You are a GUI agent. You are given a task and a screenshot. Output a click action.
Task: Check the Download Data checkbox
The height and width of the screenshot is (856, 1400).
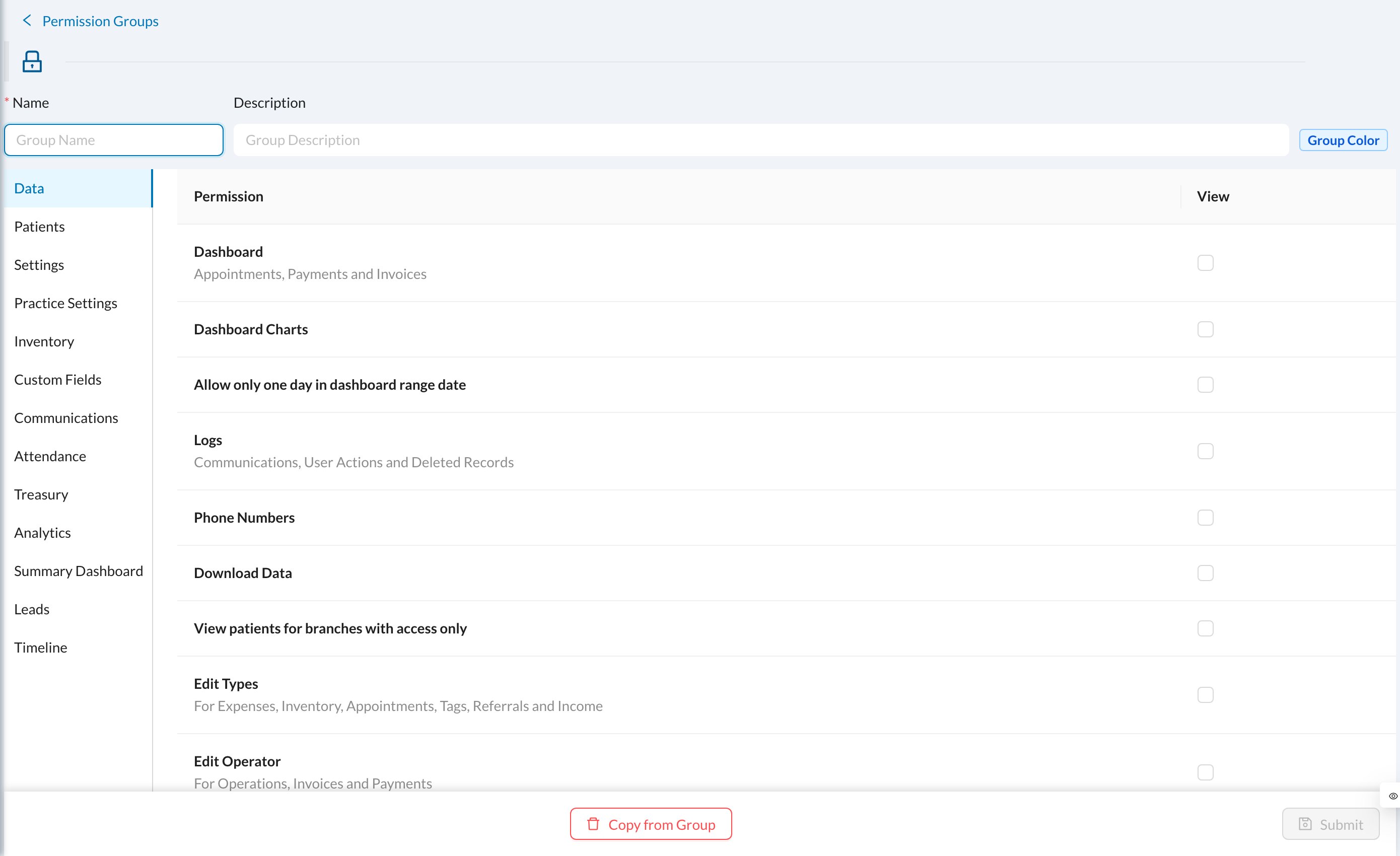pyautogui.click(x=1205, y=573)
